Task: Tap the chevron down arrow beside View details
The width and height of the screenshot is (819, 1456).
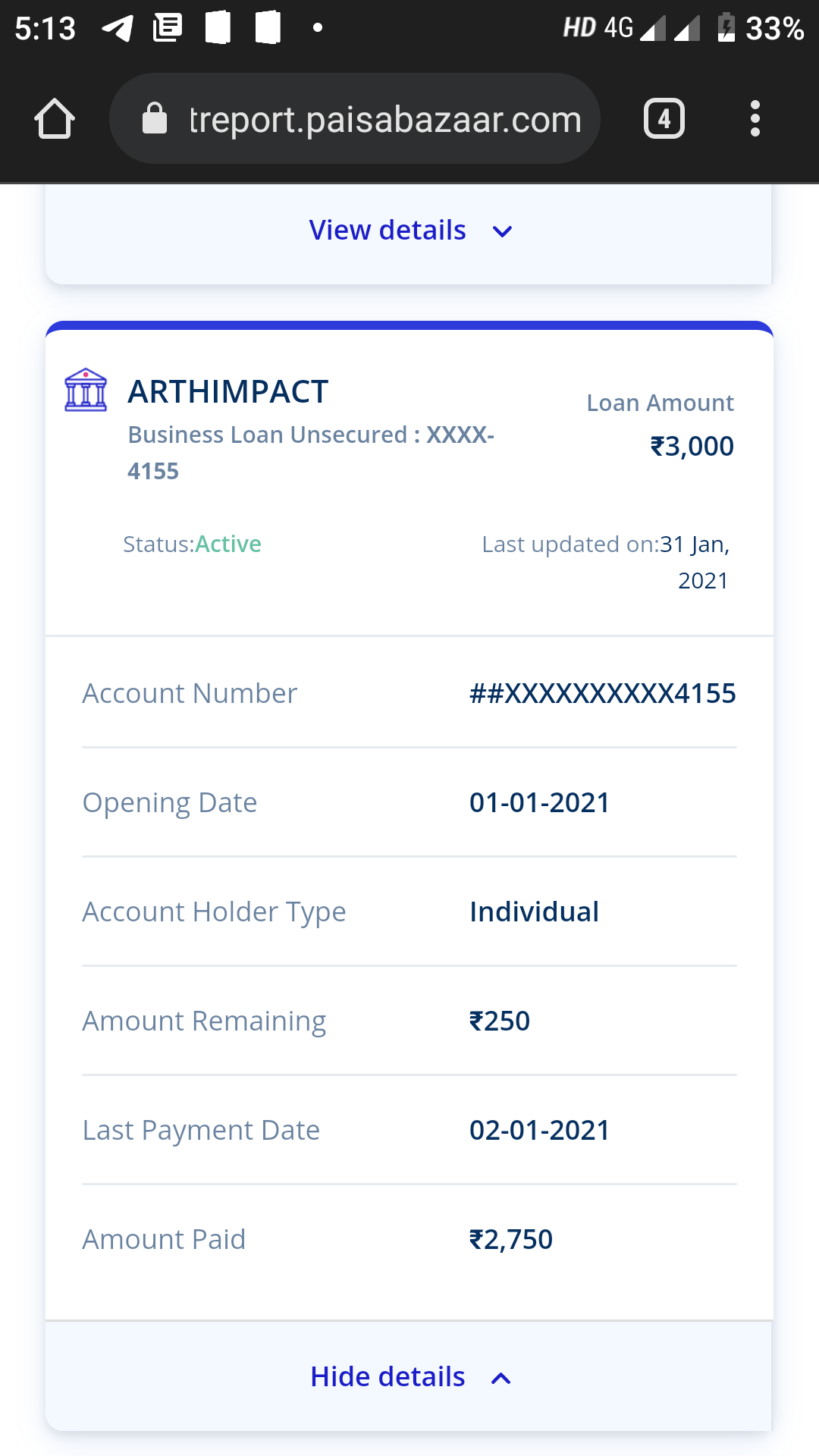Action: pyautogui.click(x=502, y=231)
